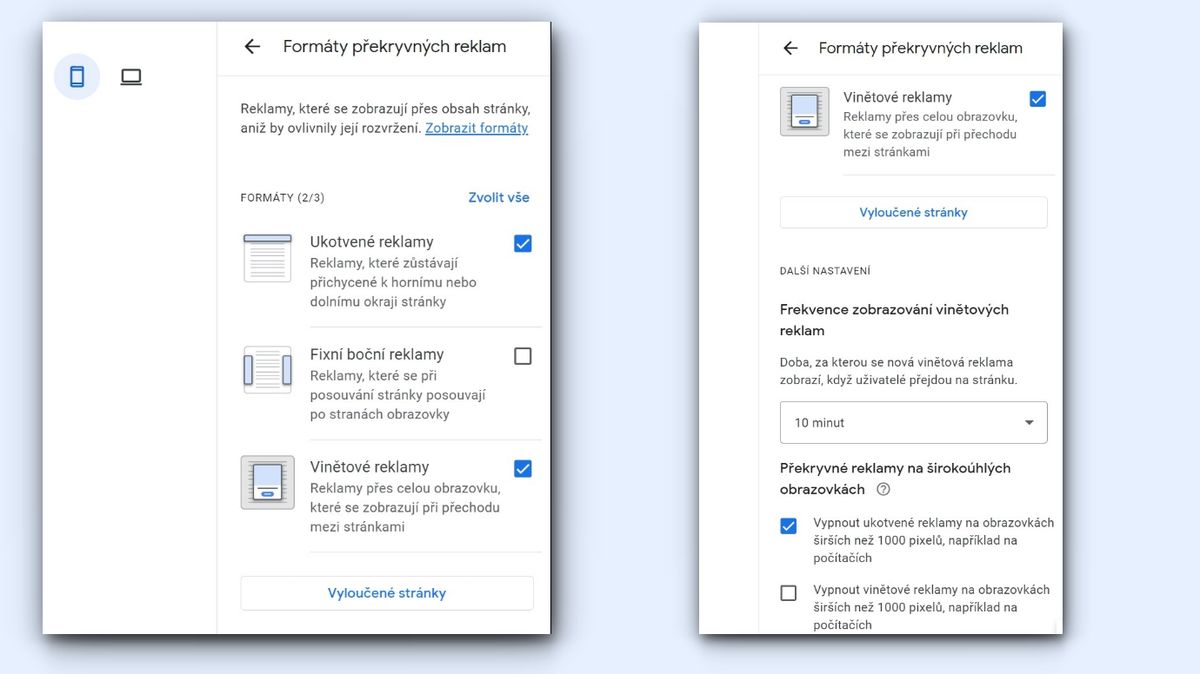The height and width of the screenshot is (674, 1200).
Task: Enable the Fixní boční reklamy checkbox
Action: tap(522, 356)
